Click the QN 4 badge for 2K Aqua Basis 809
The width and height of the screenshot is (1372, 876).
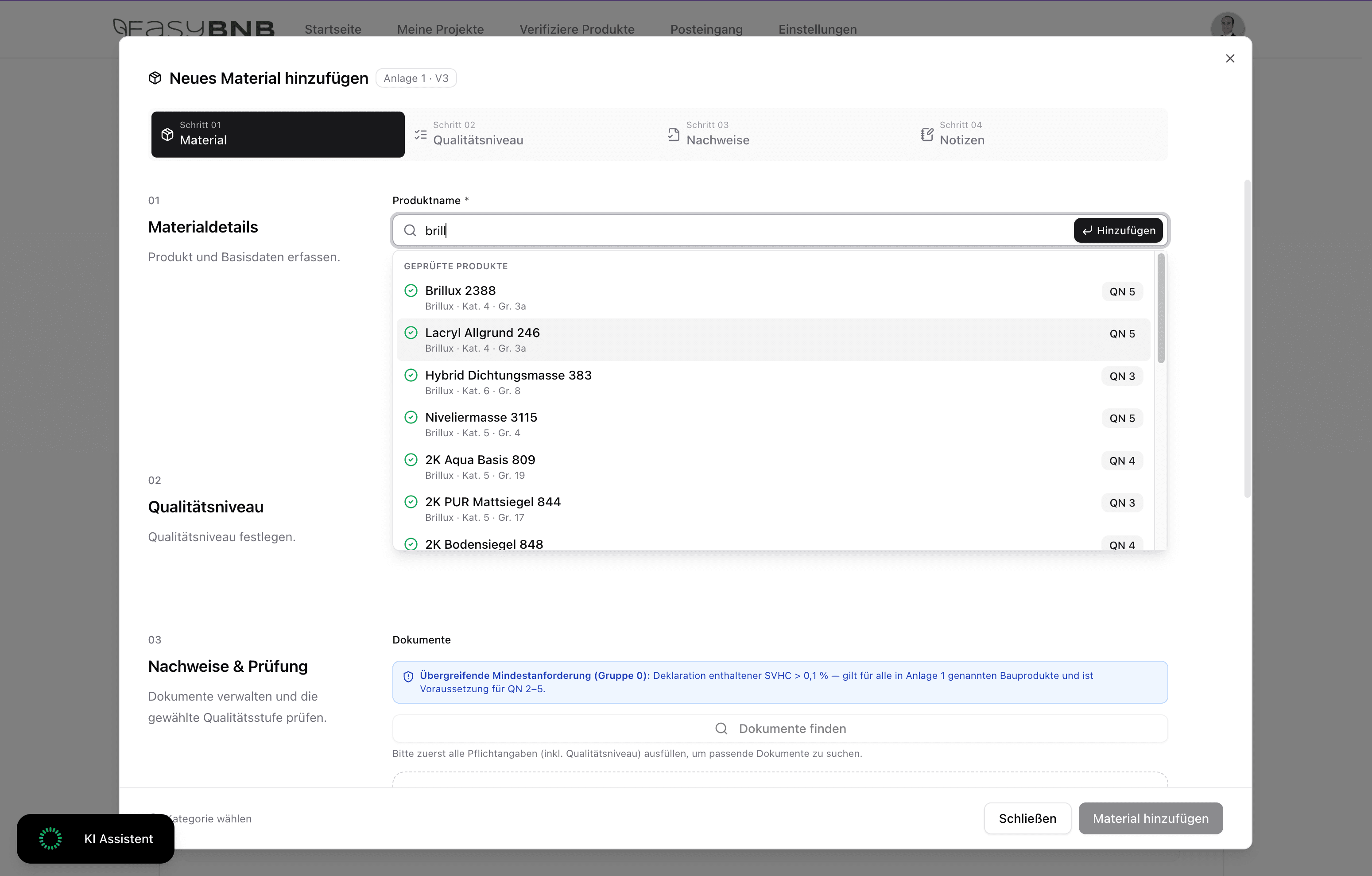(1122, 461)
